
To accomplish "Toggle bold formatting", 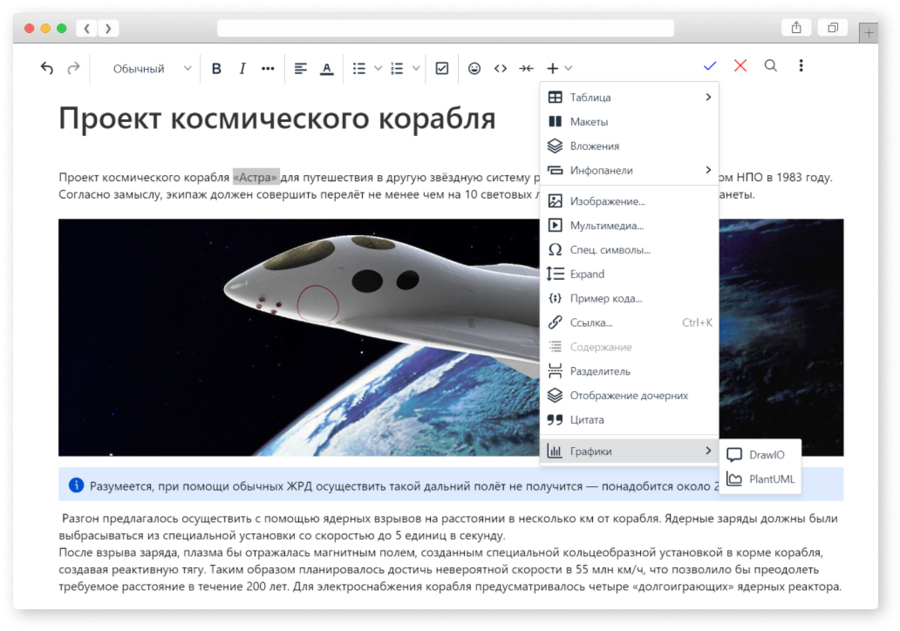I will coord(216,68).
